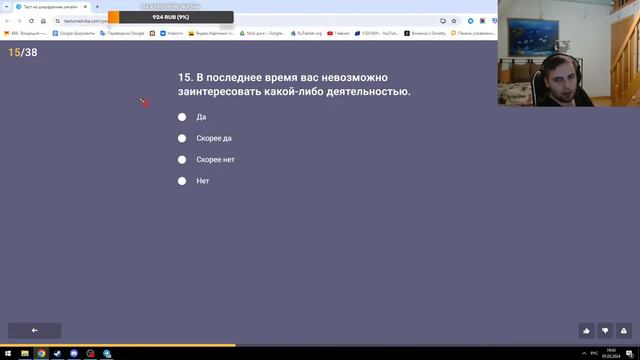640x360 pixels.
Task: Close the testometrika test tab
Action: click(85, 7)
